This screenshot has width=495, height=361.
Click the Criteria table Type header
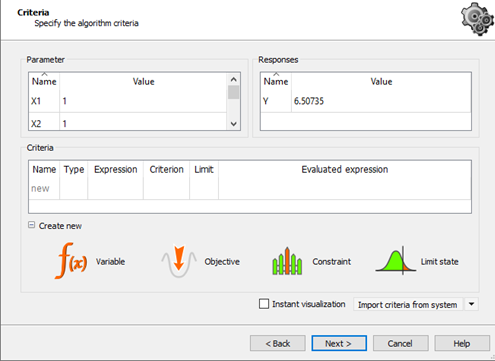[x=74, y=169]
